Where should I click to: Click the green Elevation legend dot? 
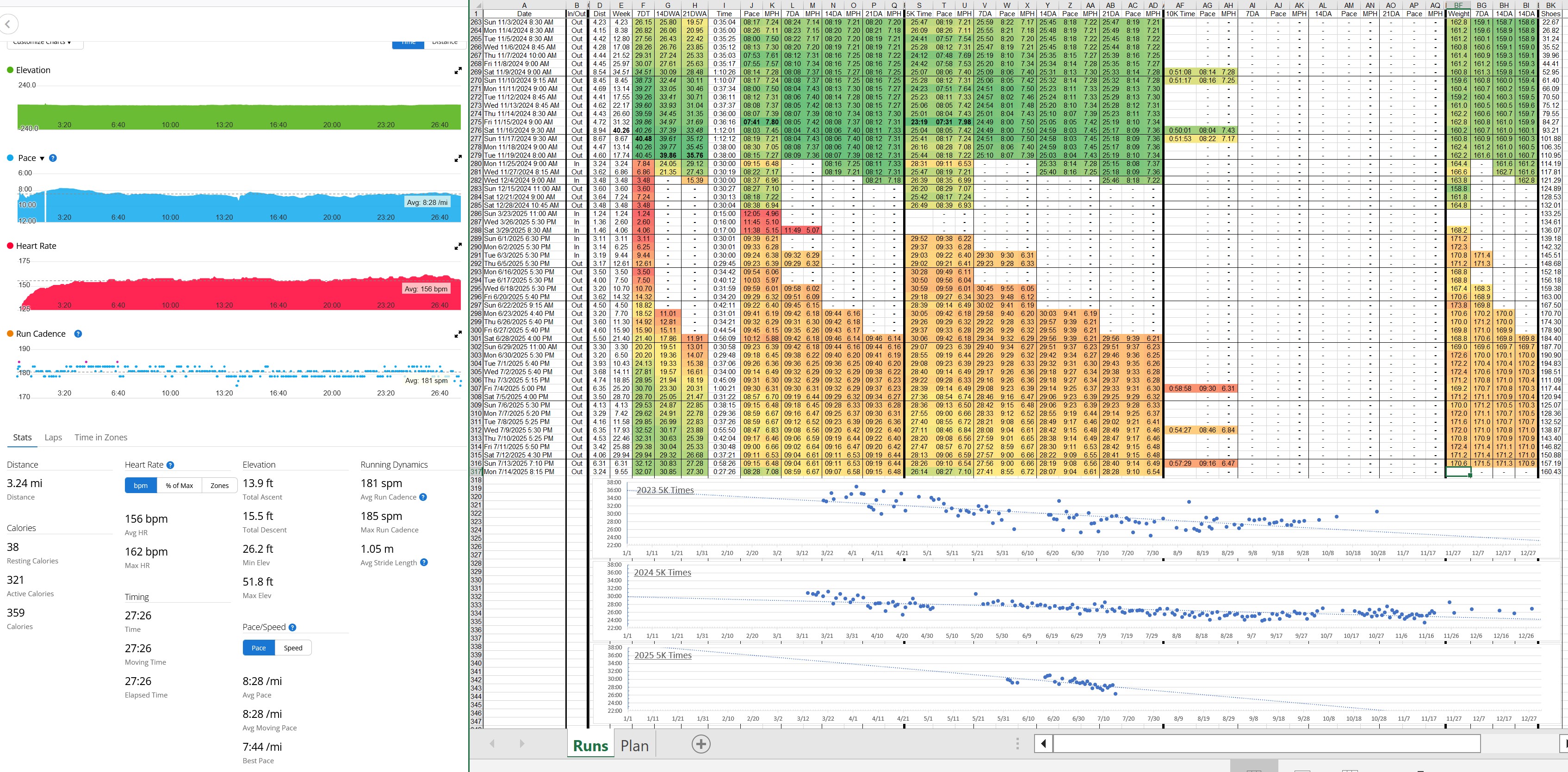tap(10, 70)
